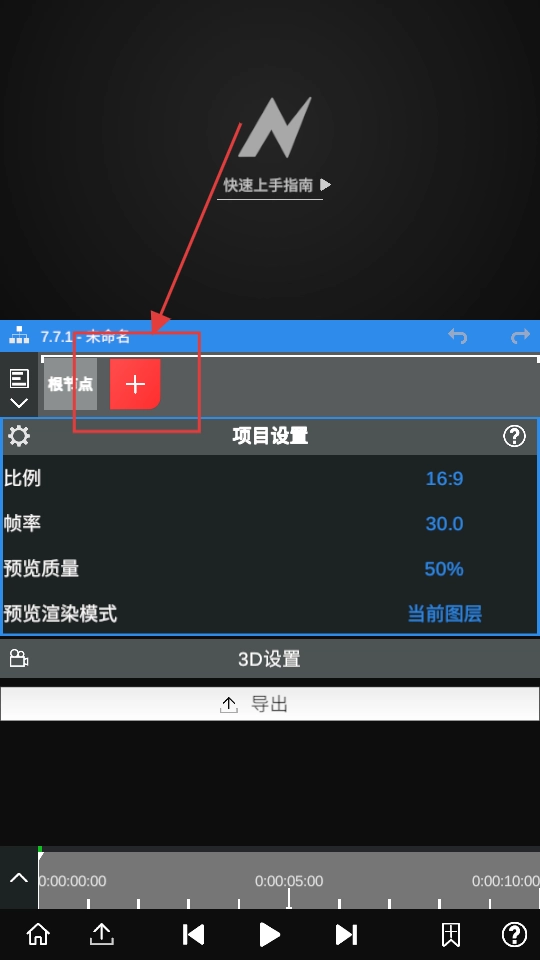The height and width of the screenshot is (960, 540).
Task: Jump to the previous frame marker
Action: 193,934
